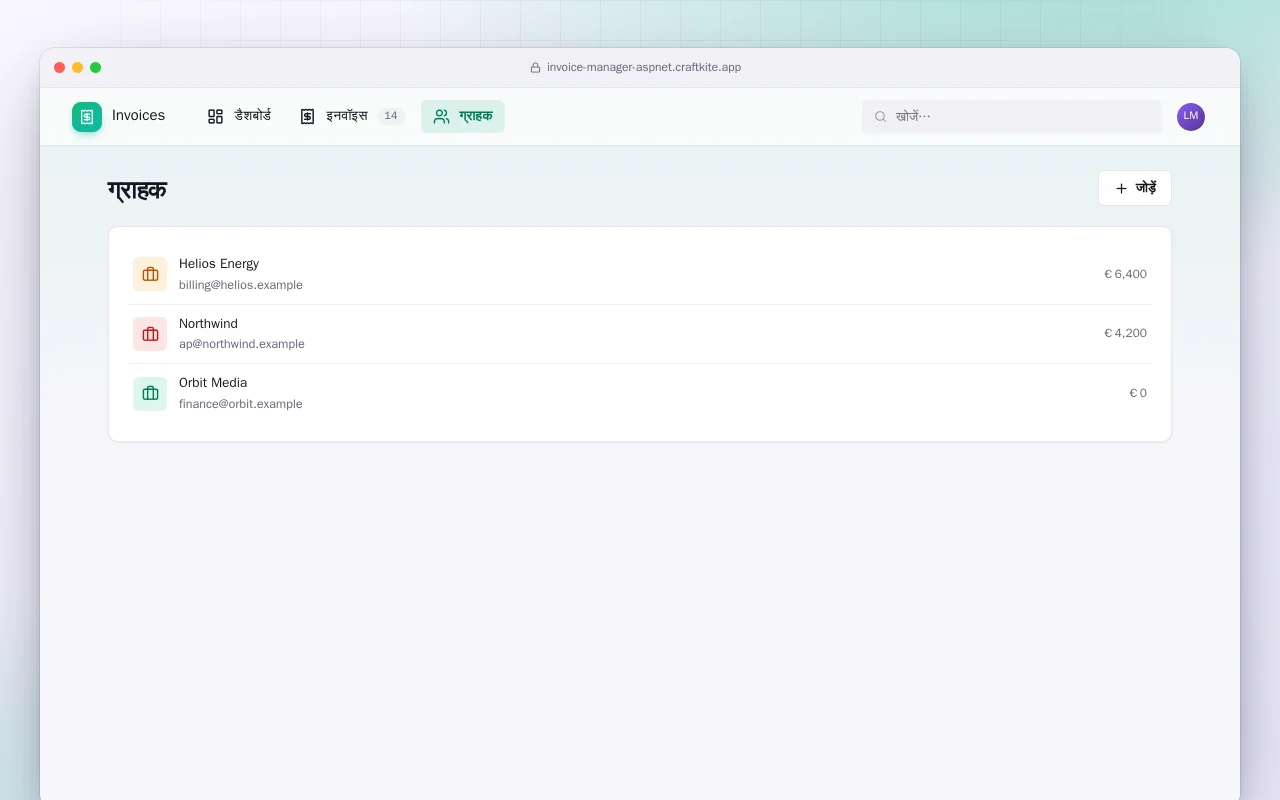Minimize the window with the yellow button
The width and height of the screenshot is (1280, 800).
click(x=78, y=68)
